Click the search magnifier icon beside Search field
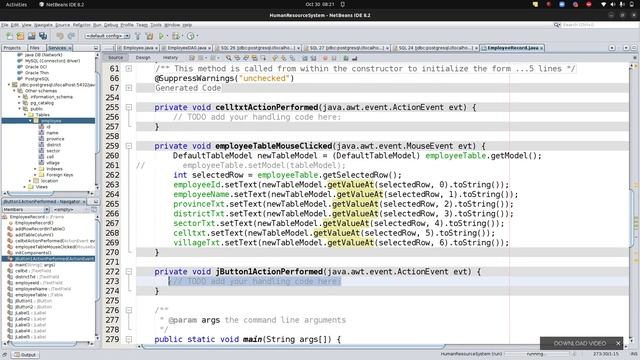This screenshot has height=360, width=640. click(557, 25)
